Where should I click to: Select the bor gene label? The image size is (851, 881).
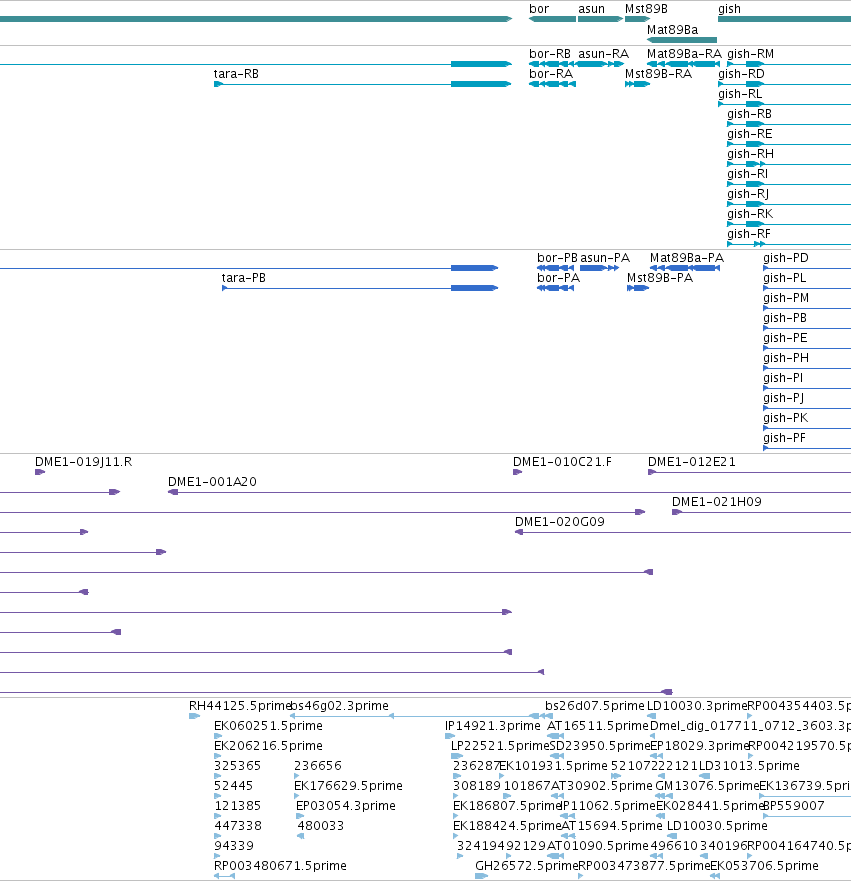coord(539,9)
